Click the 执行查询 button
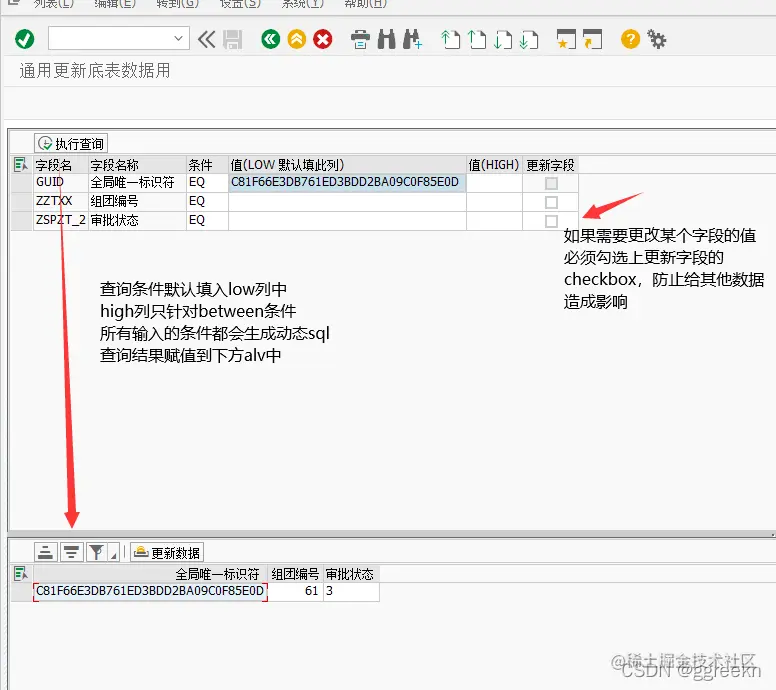This screenshot has width=776, height=690. [x=71, y=144]
